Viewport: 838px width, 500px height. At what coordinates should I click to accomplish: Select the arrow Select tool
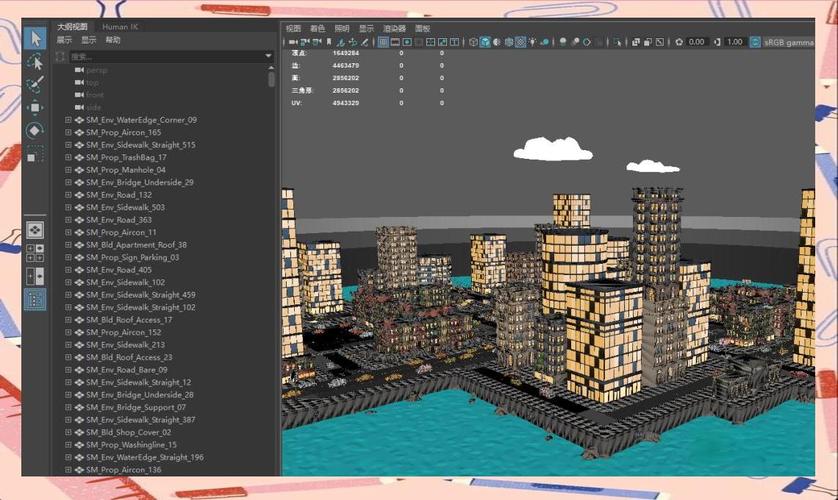(34, 38)
